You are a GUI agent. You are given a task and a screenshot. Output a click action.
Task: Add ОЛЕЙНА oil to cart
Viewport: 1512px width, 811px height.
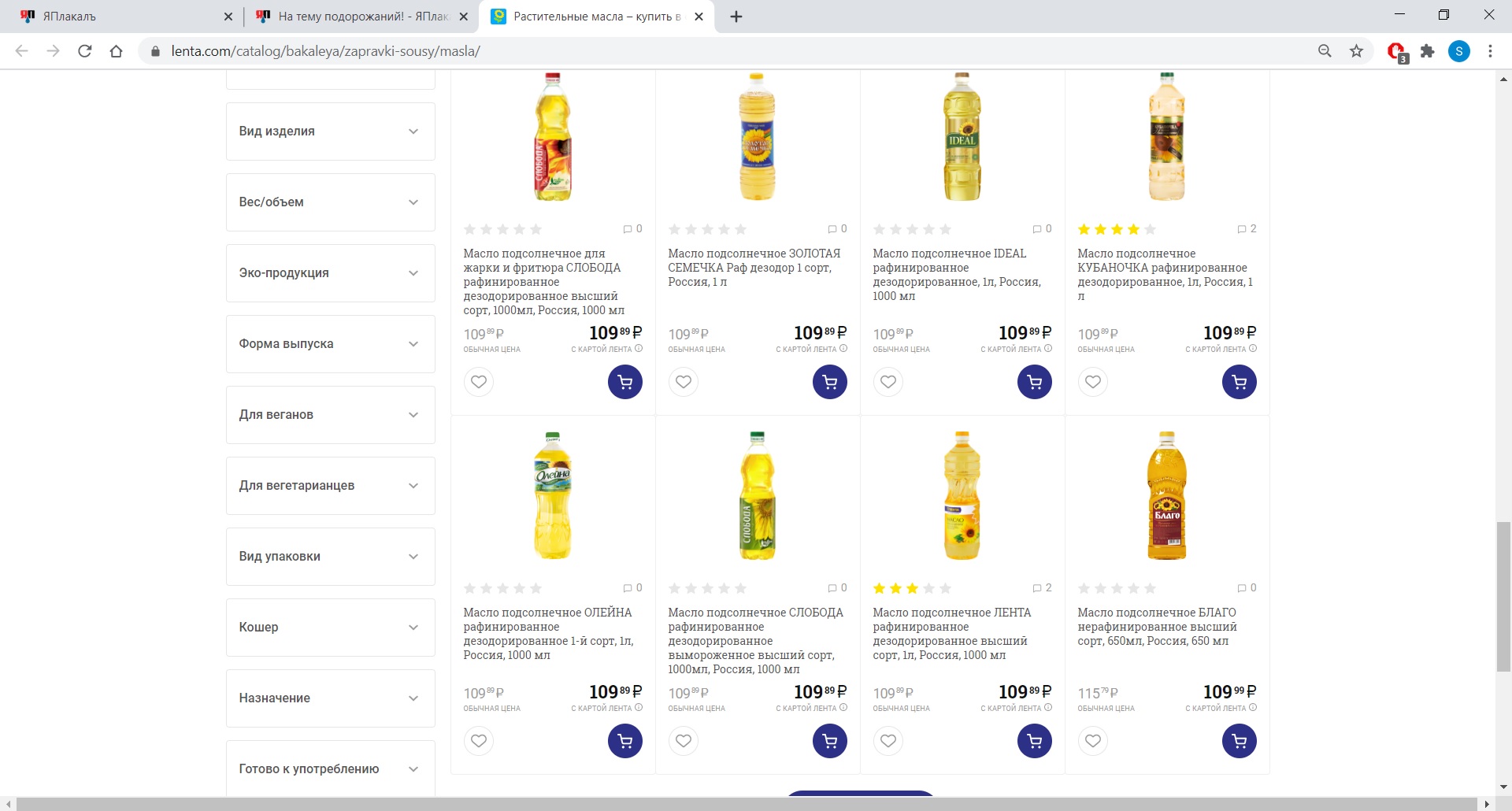pyautogui.click(x=625, y=741)
